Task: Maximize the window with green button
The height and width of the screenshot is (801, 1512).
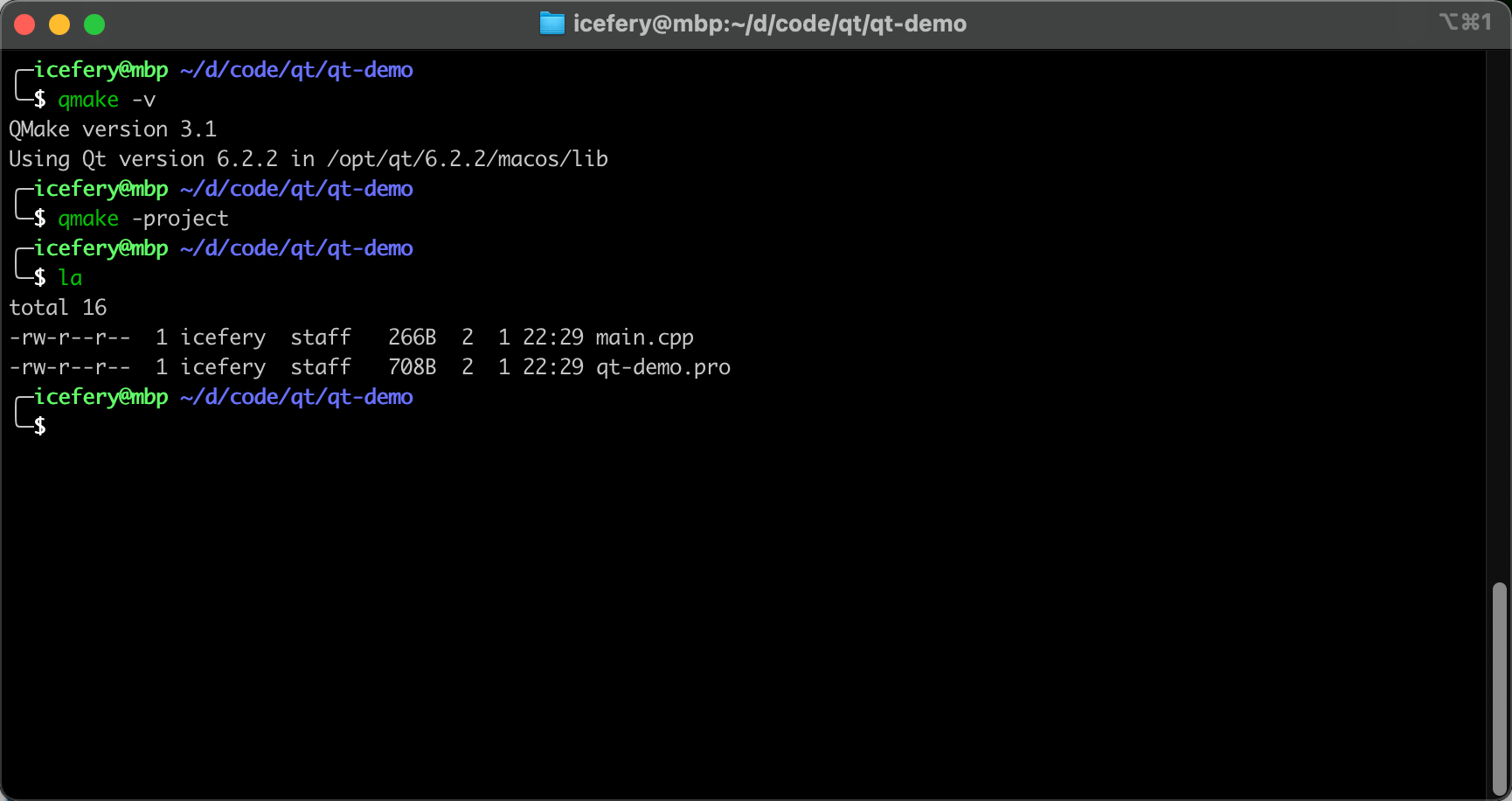Action: coord(94,24)
